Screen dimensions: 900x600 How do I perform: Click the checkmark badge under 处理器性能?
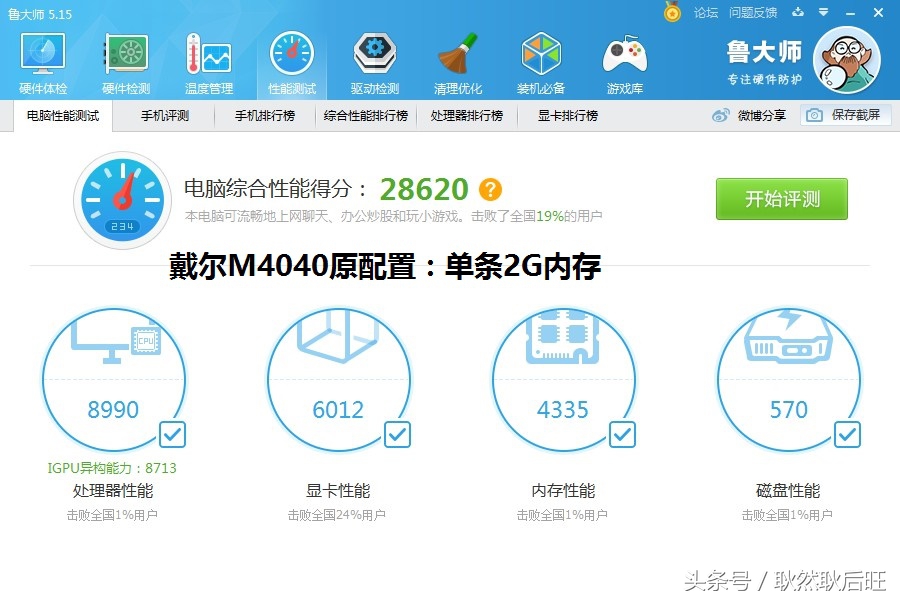click(172, 434)
